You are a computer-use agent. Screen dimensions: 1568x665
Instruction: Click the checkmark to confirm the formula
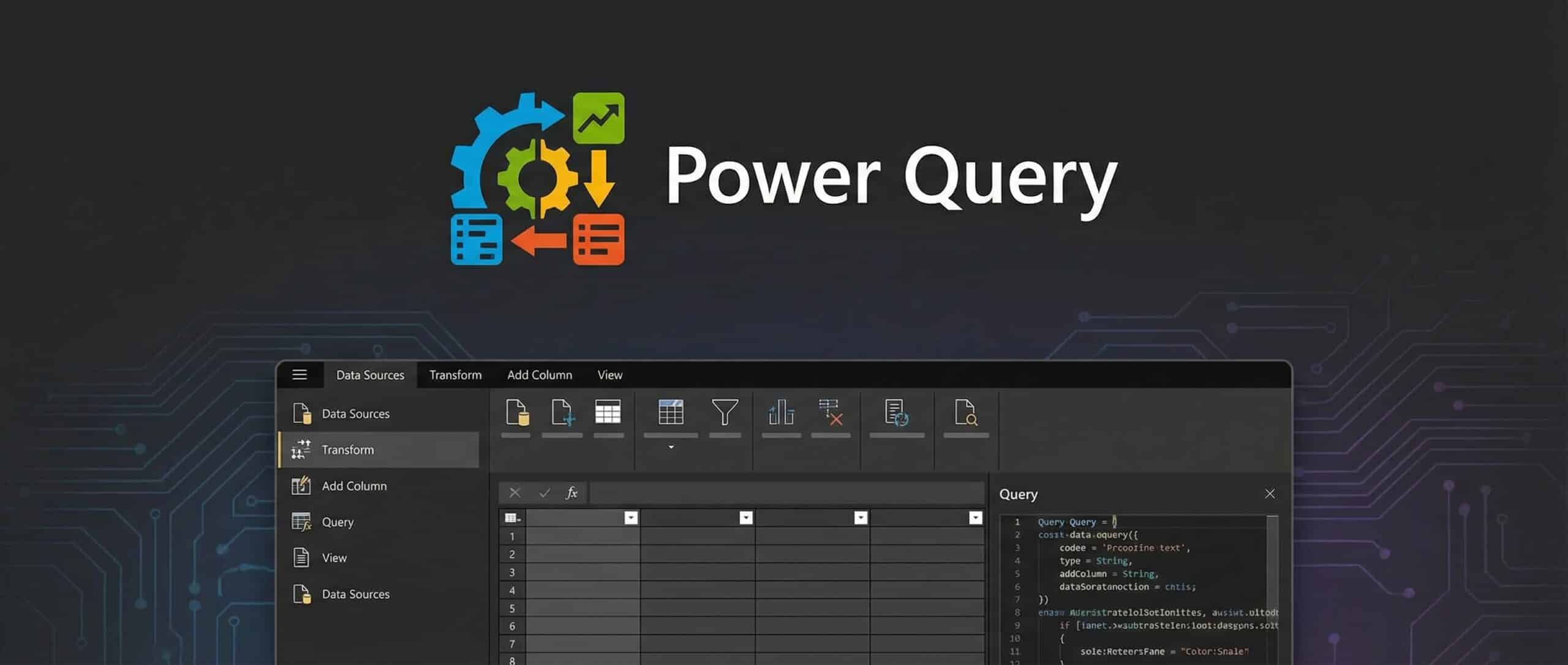(543, 492)
